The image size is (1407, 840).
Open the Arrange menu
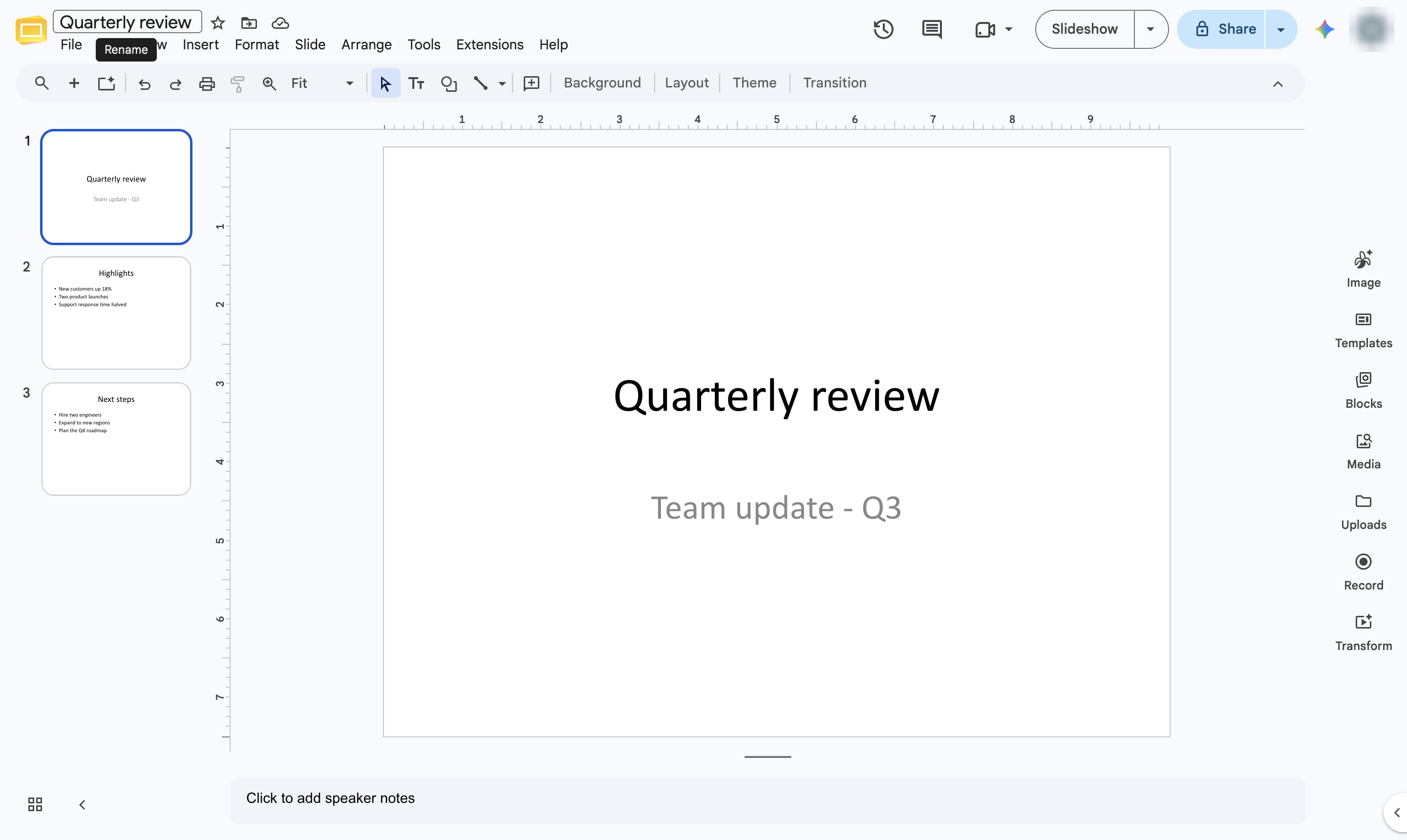coord(366,45)
